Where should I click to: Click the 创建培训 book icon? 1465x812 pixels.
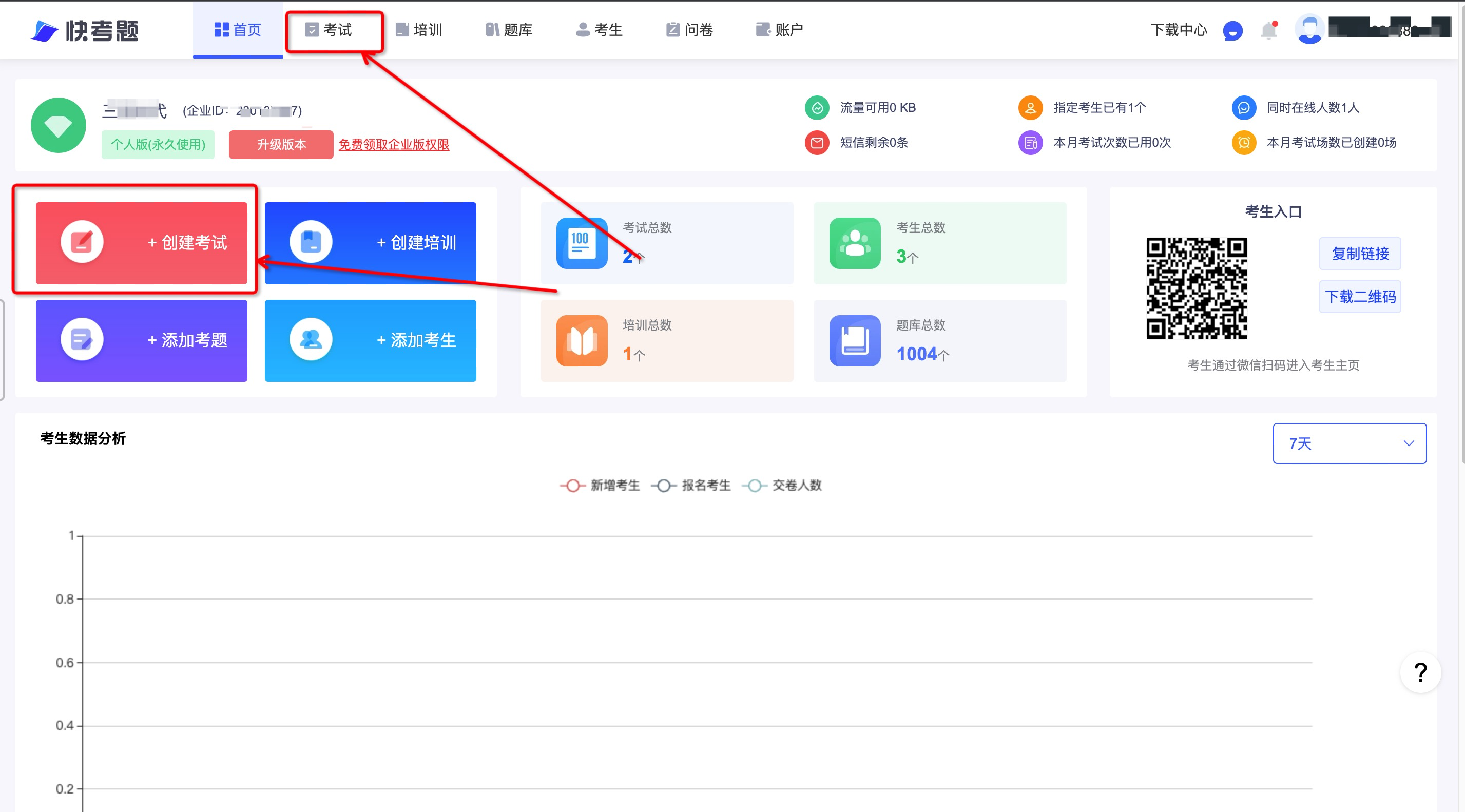click(311, 242)
